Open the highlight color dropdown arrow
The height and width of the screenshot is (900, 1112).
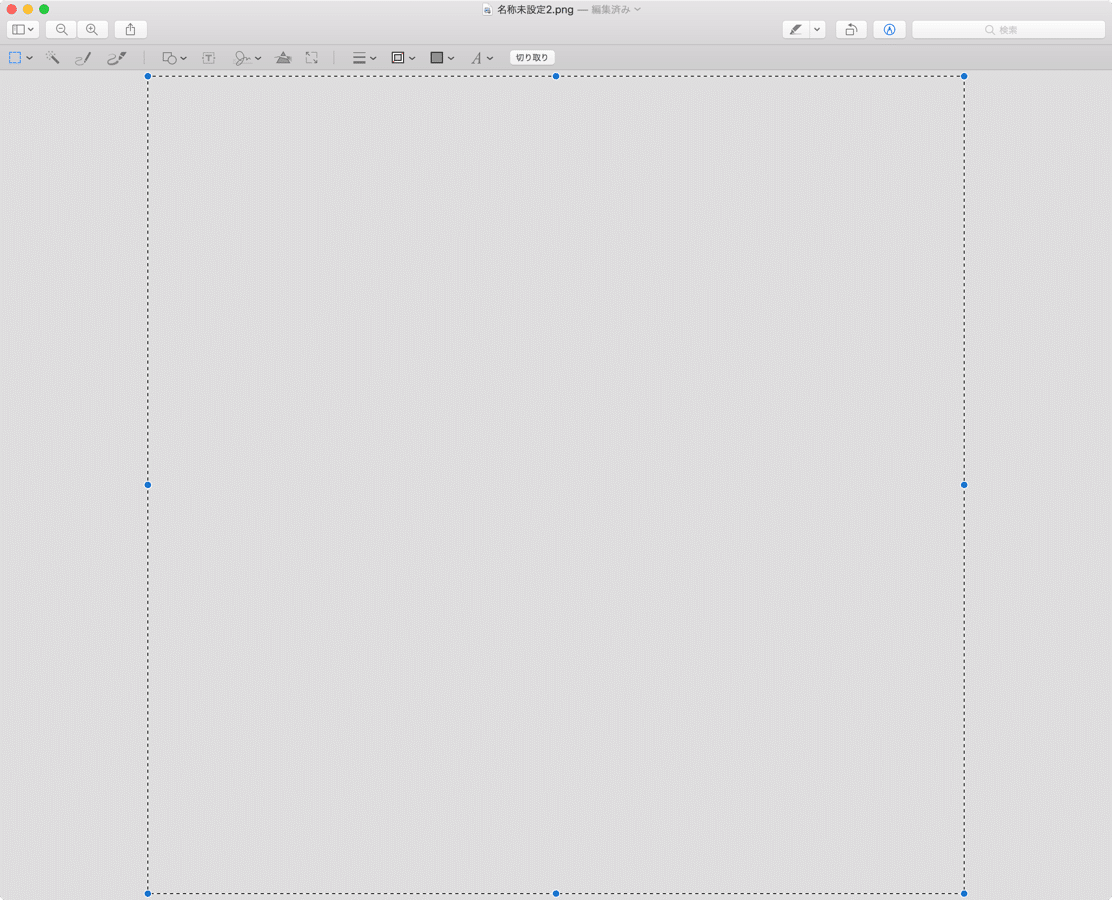tap(817, 29)
